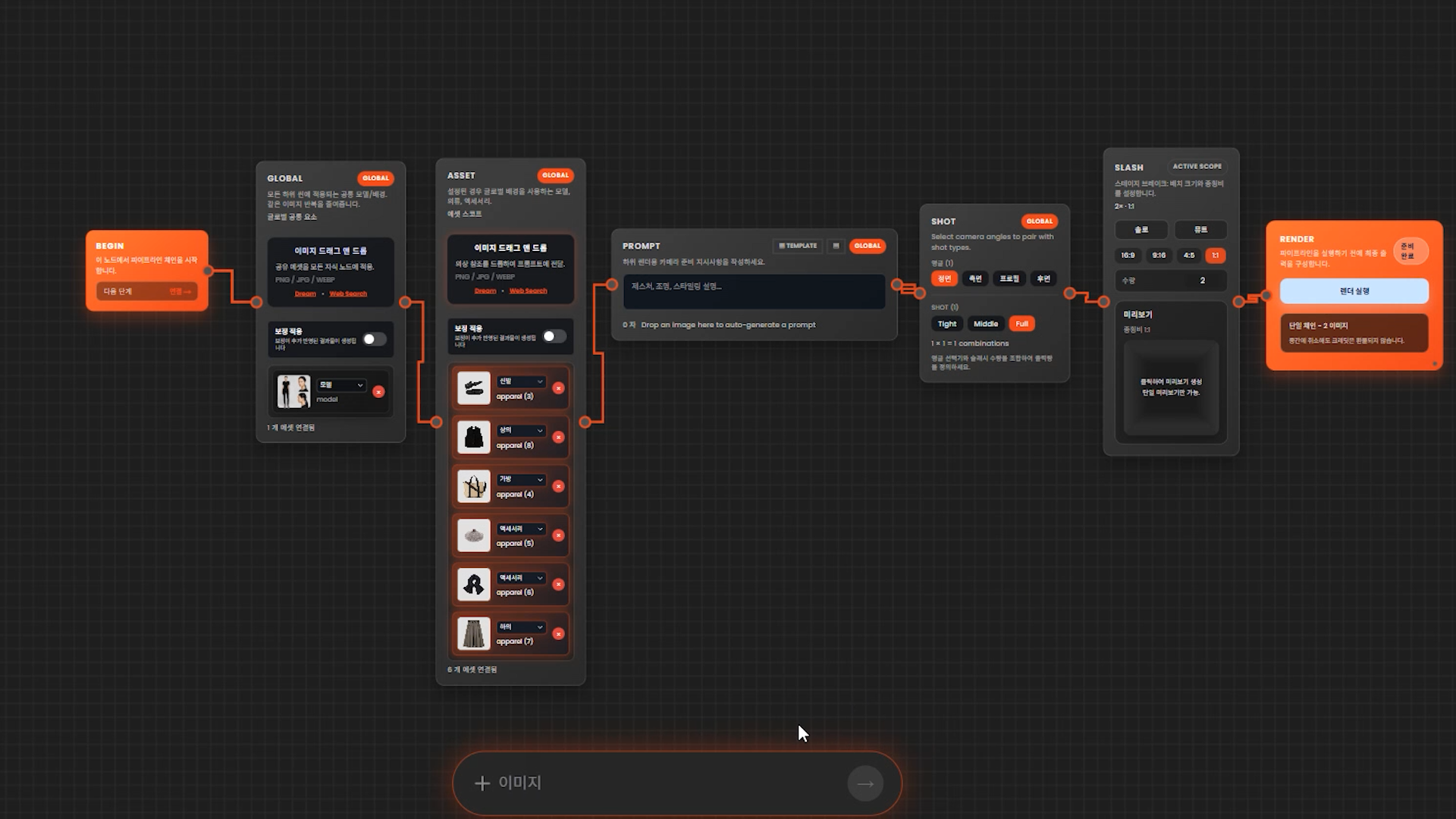Expand category dropdown for apparel (5)

coord(521,529)
